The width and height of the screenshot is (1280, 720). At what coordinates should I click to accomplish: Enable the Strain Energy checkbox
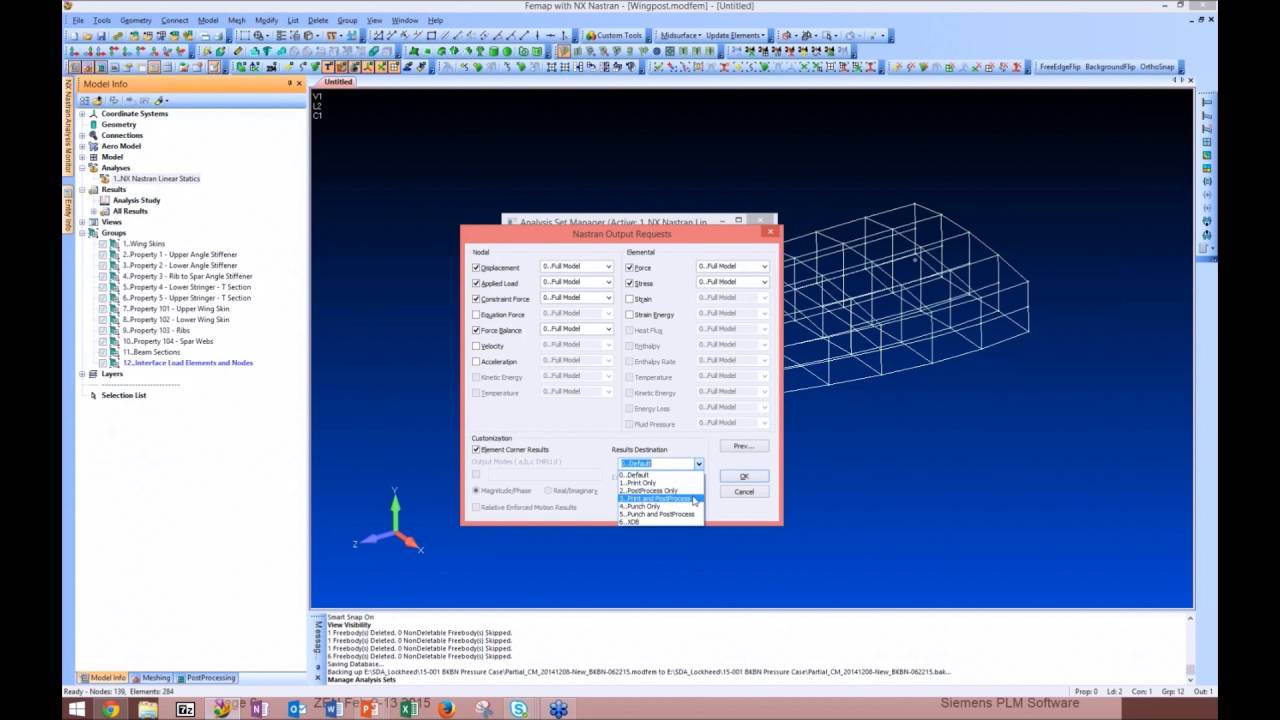630,315
